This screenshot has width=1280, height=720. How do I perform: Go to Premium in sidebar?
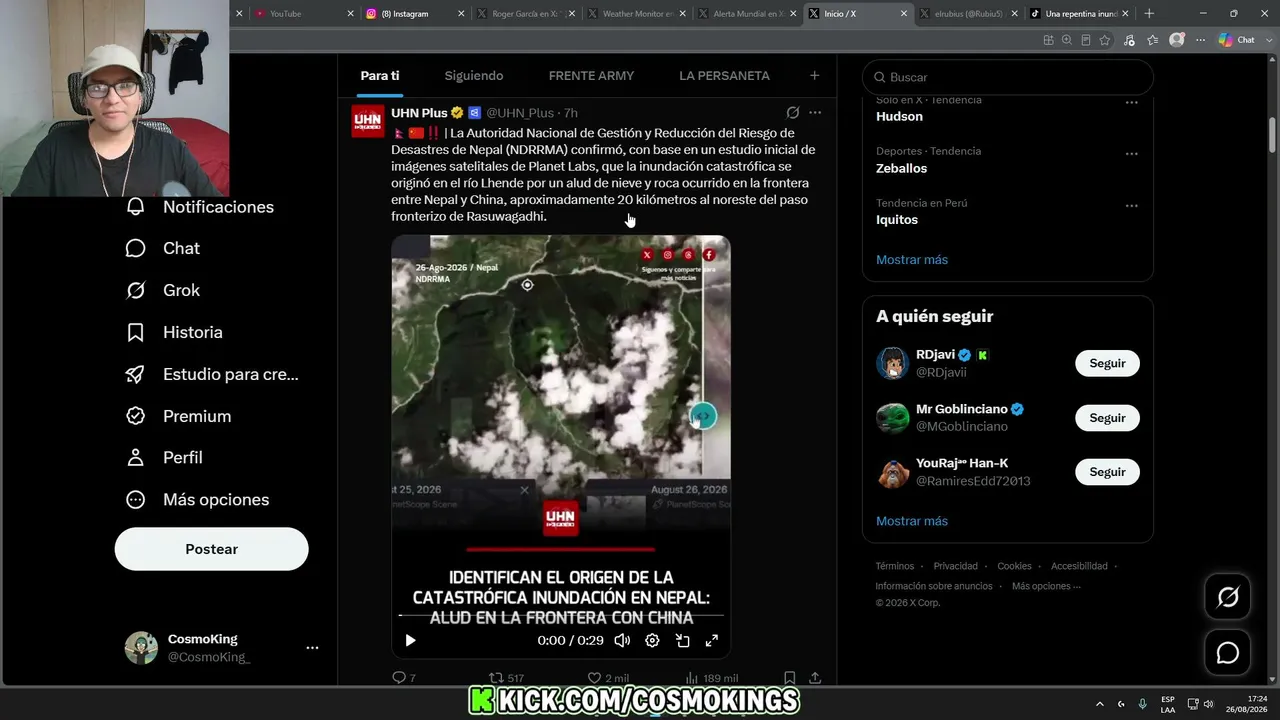pyautogui.click(x=178, y=416)
